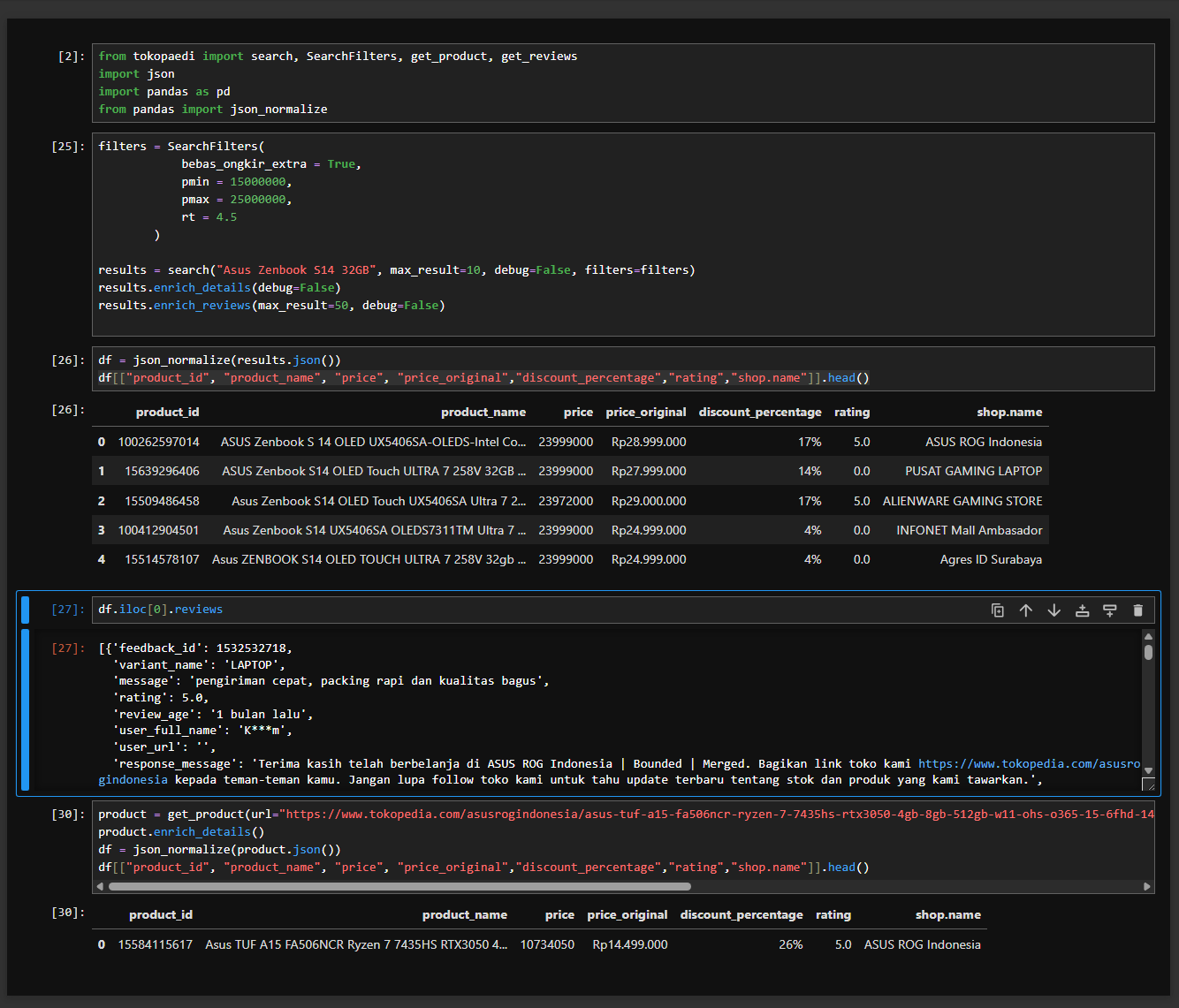The width and height of the screenshot is (1179, 1008).
Task: Insert a new cell above cell 27
Action: [1082, 610]
